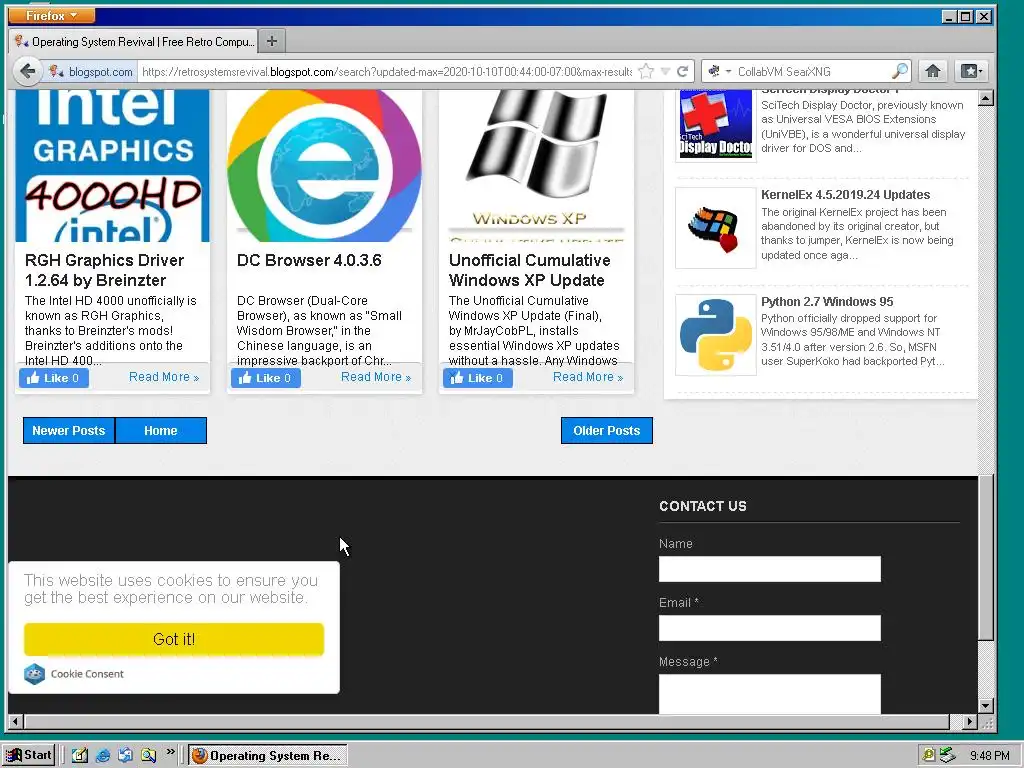Go to Newer Posts
Image resolution: width=1024 pixels, height=768 pixels.
tap(69, 430)
